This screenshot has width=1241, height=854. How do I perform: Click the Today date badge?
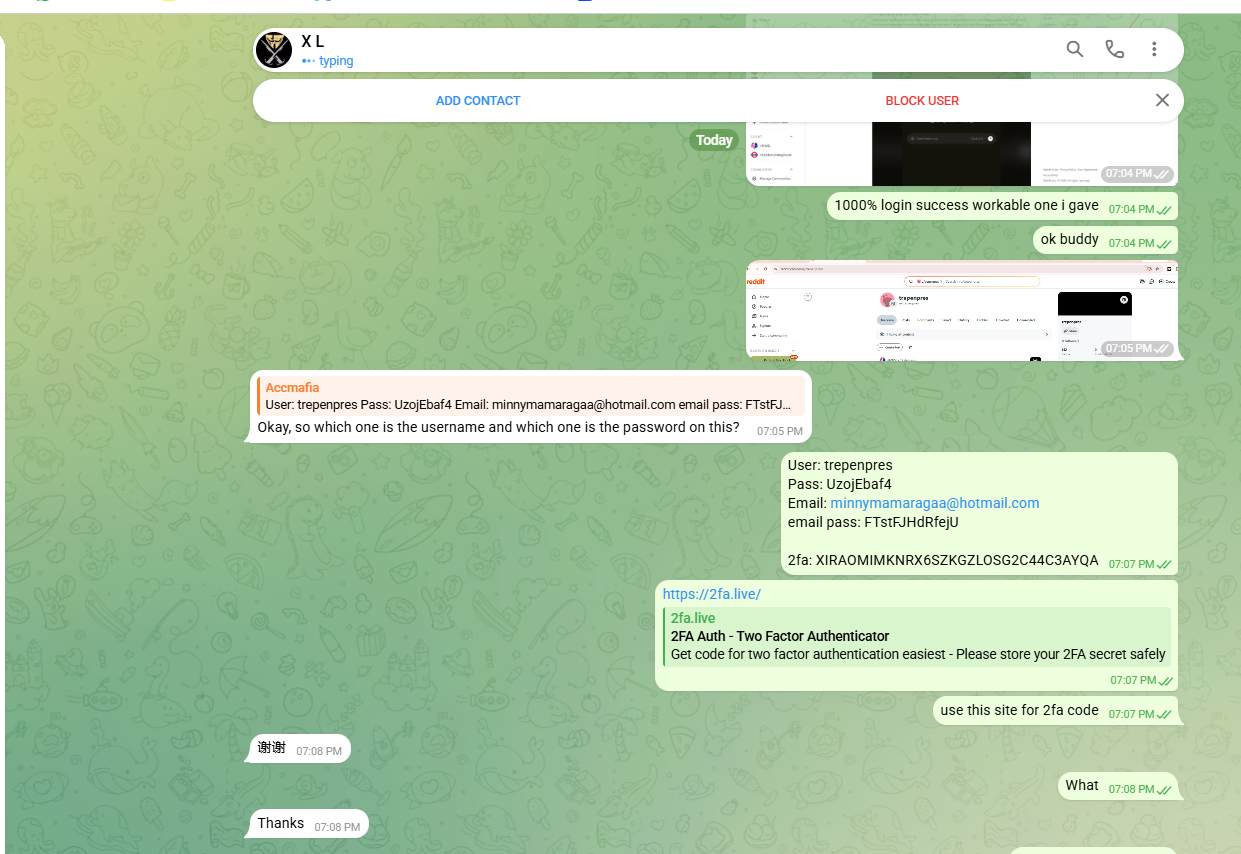(x=714, y=140)
